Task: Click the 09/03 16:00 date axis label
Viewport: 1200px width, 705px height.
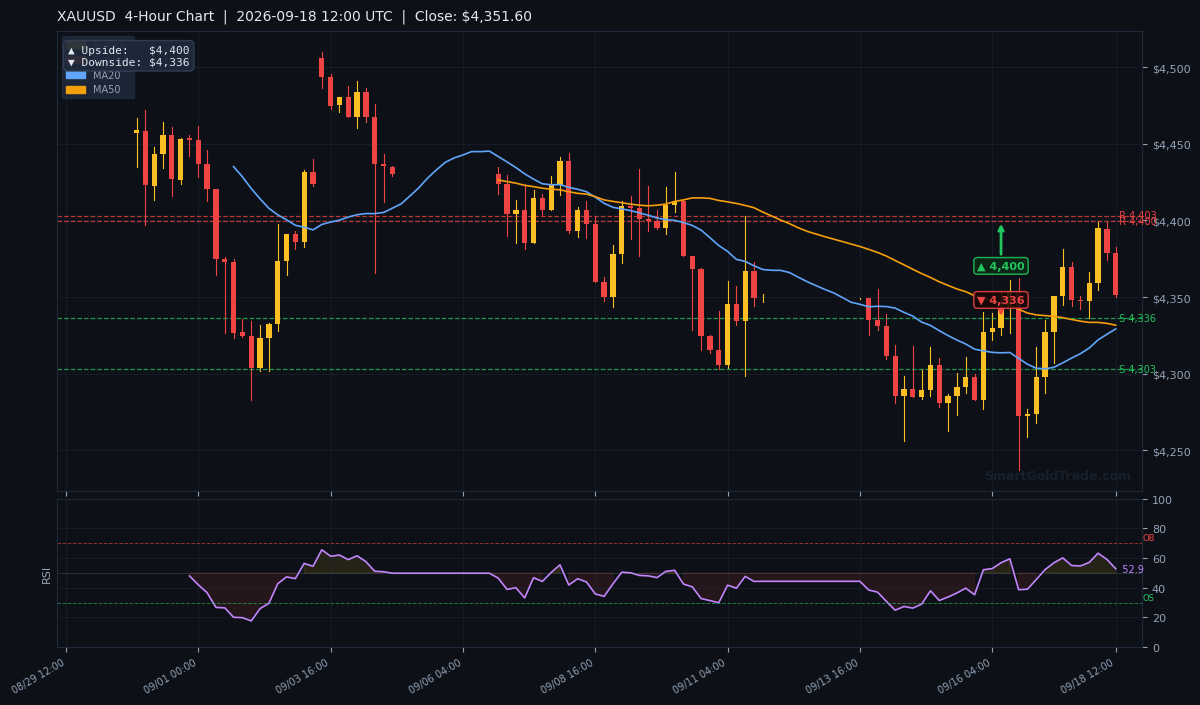Action: (305, 675)
